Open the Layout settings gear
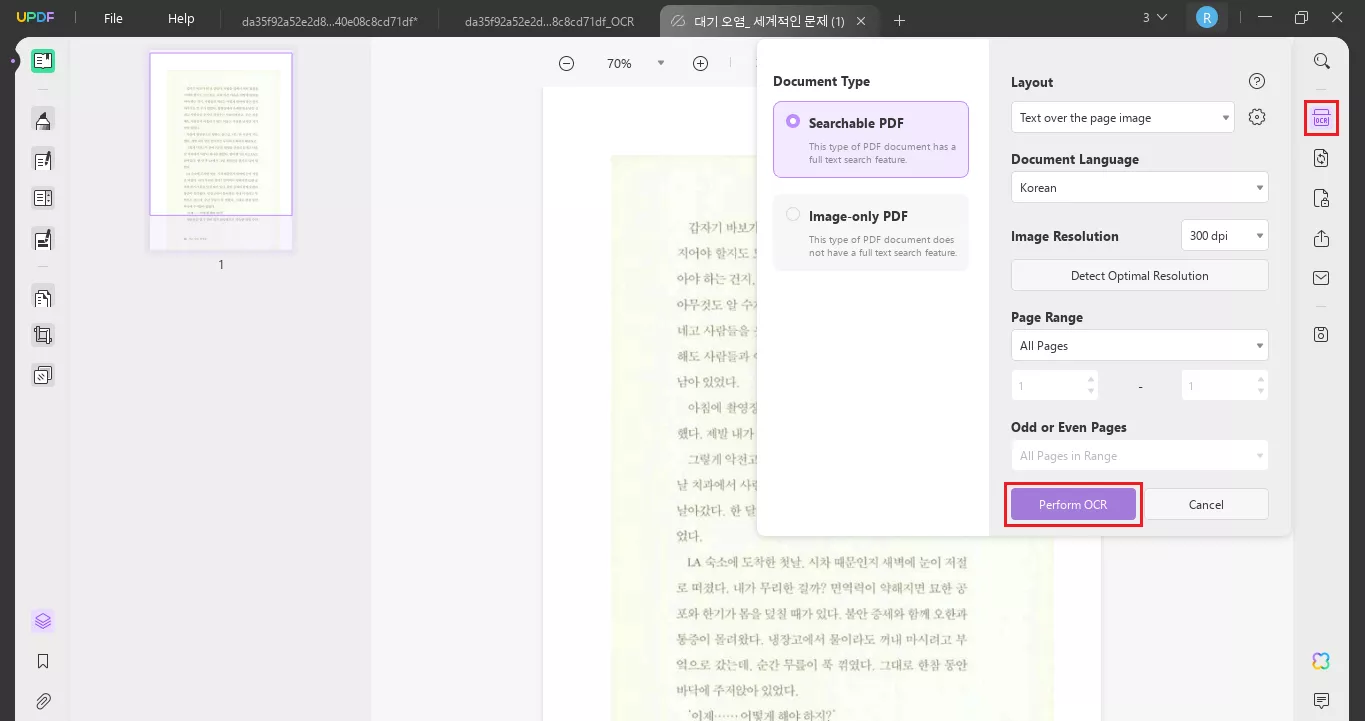The height and width of the screenshot is (721, 1365). pyautogui.click(x=1257, y=116)
